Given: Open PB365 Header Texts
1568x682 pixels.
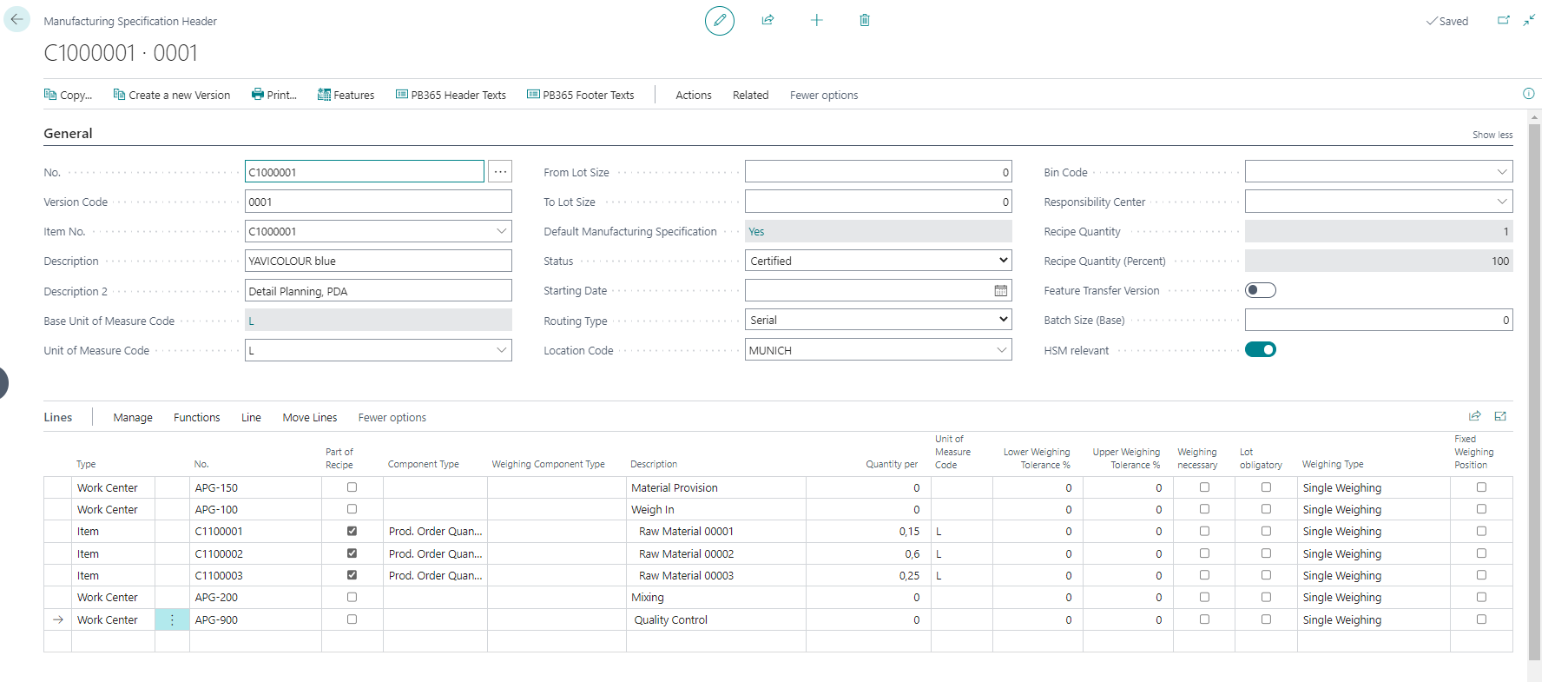Looking at the screenshot, I should 451,96.
